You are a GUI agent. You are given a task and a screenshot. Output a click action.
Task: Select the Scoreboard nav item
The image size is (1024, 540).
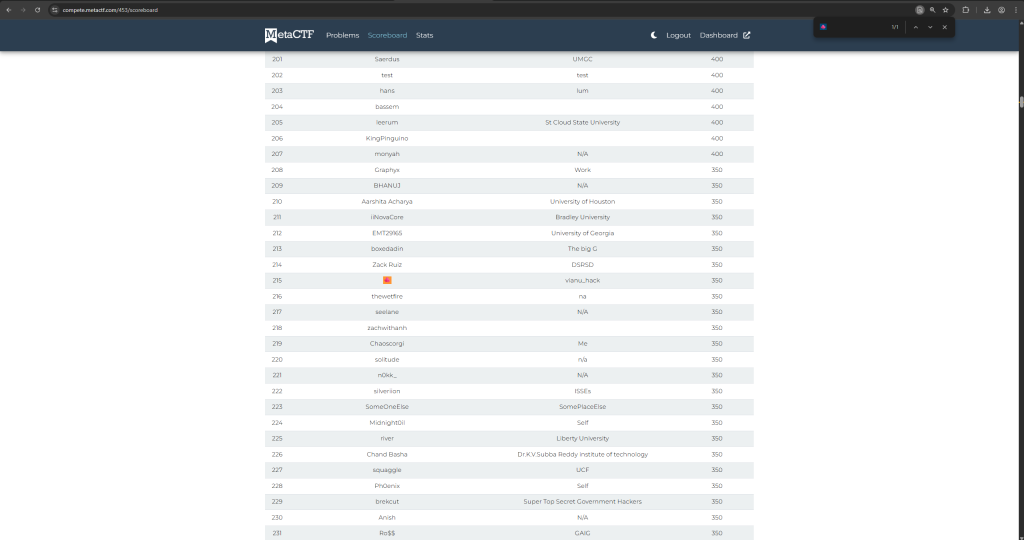[387, 35]
